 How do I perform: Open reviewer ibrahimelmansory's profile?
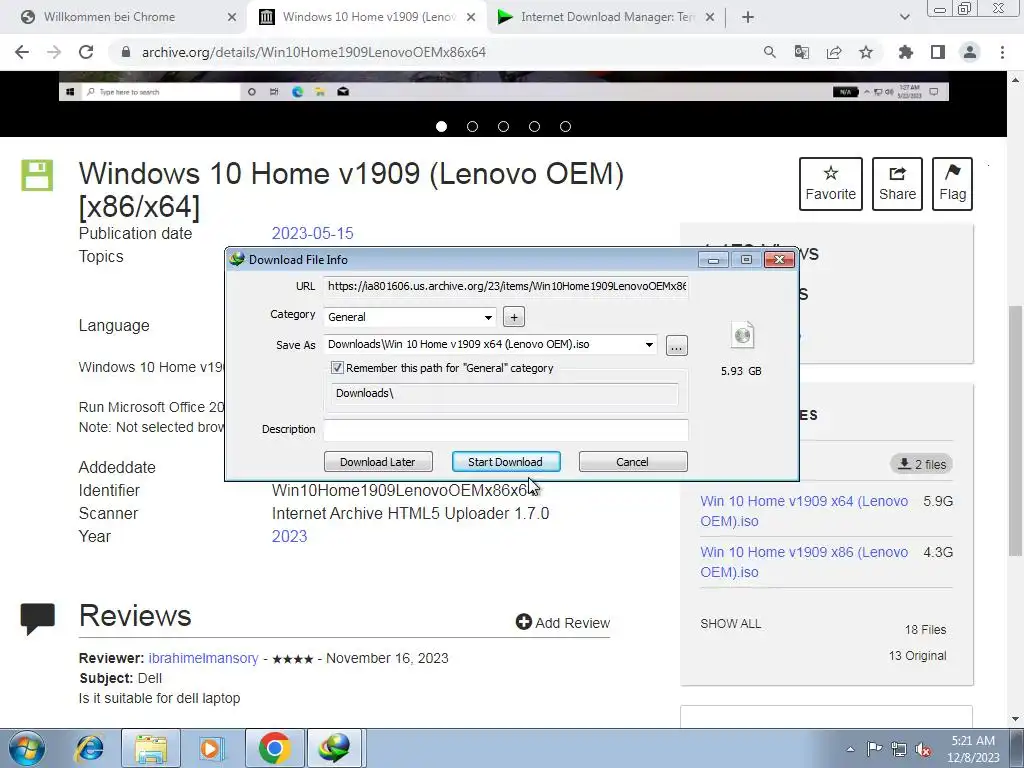pos(203,658)
